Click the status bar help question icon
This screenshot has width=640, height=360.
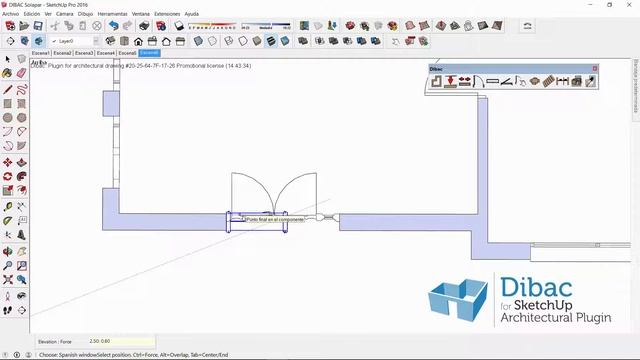click(x=5, y=355)
